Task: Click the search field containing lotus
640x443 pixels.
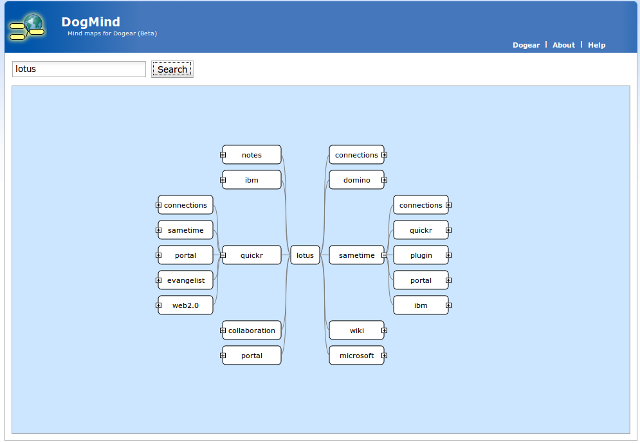Action: pos(79,69)
